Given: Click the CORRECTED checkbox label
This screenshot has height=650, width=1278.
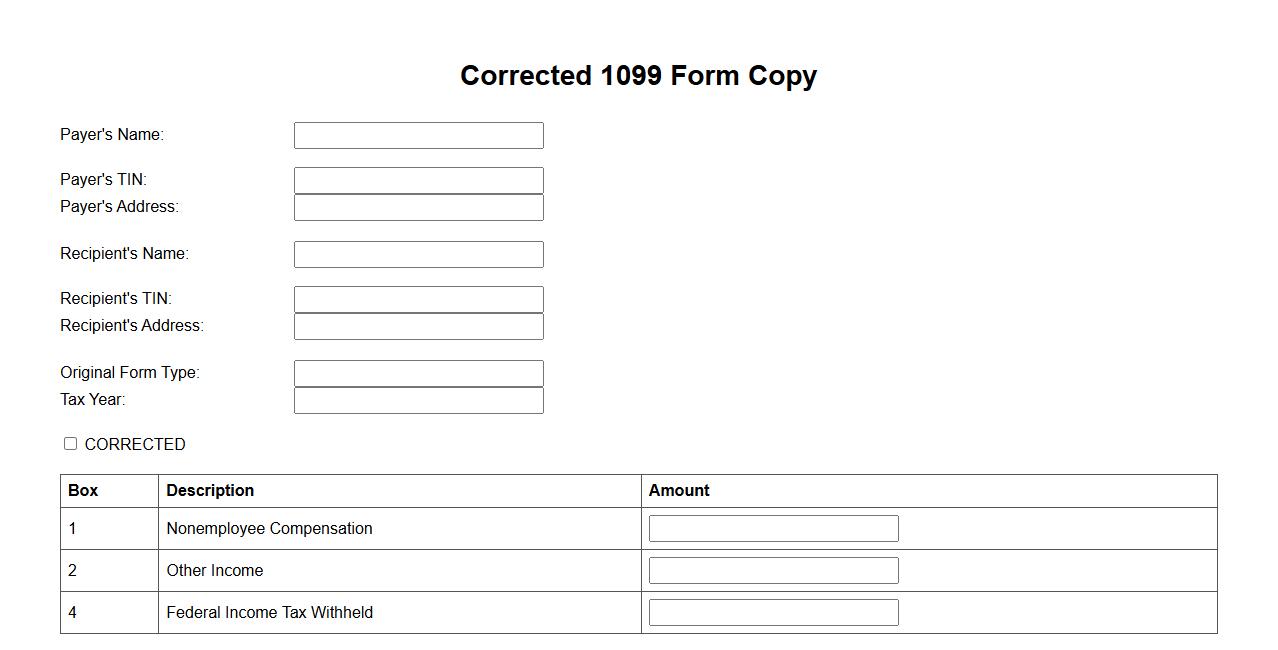Looking at the screenshot, I should pyautogui.click(x=135, y=444).
